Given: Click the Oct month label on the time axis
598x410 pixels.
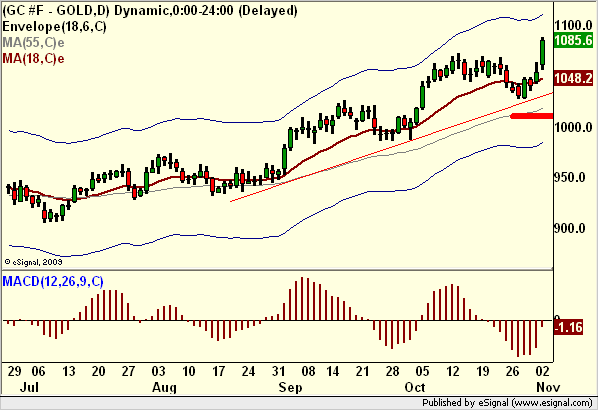Looking at the screenshot, I should click(415, 387).
